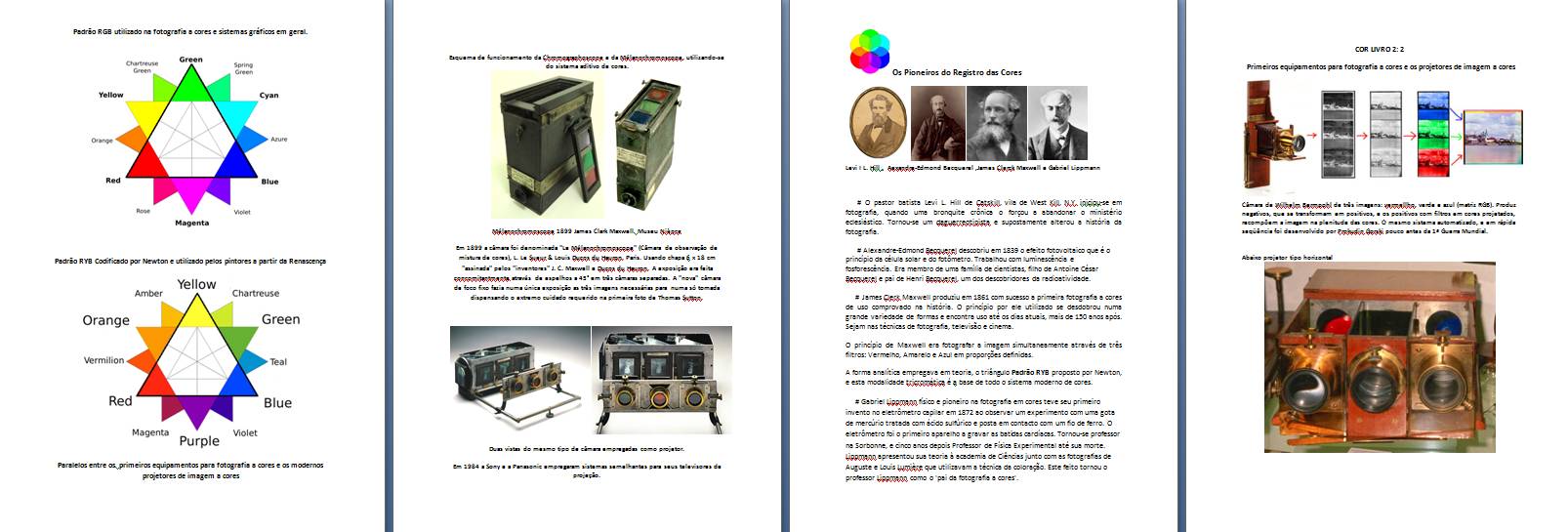Click the 'Teal' label in RYB diagram
The image size is (1568, 532).
pos(278,362)
